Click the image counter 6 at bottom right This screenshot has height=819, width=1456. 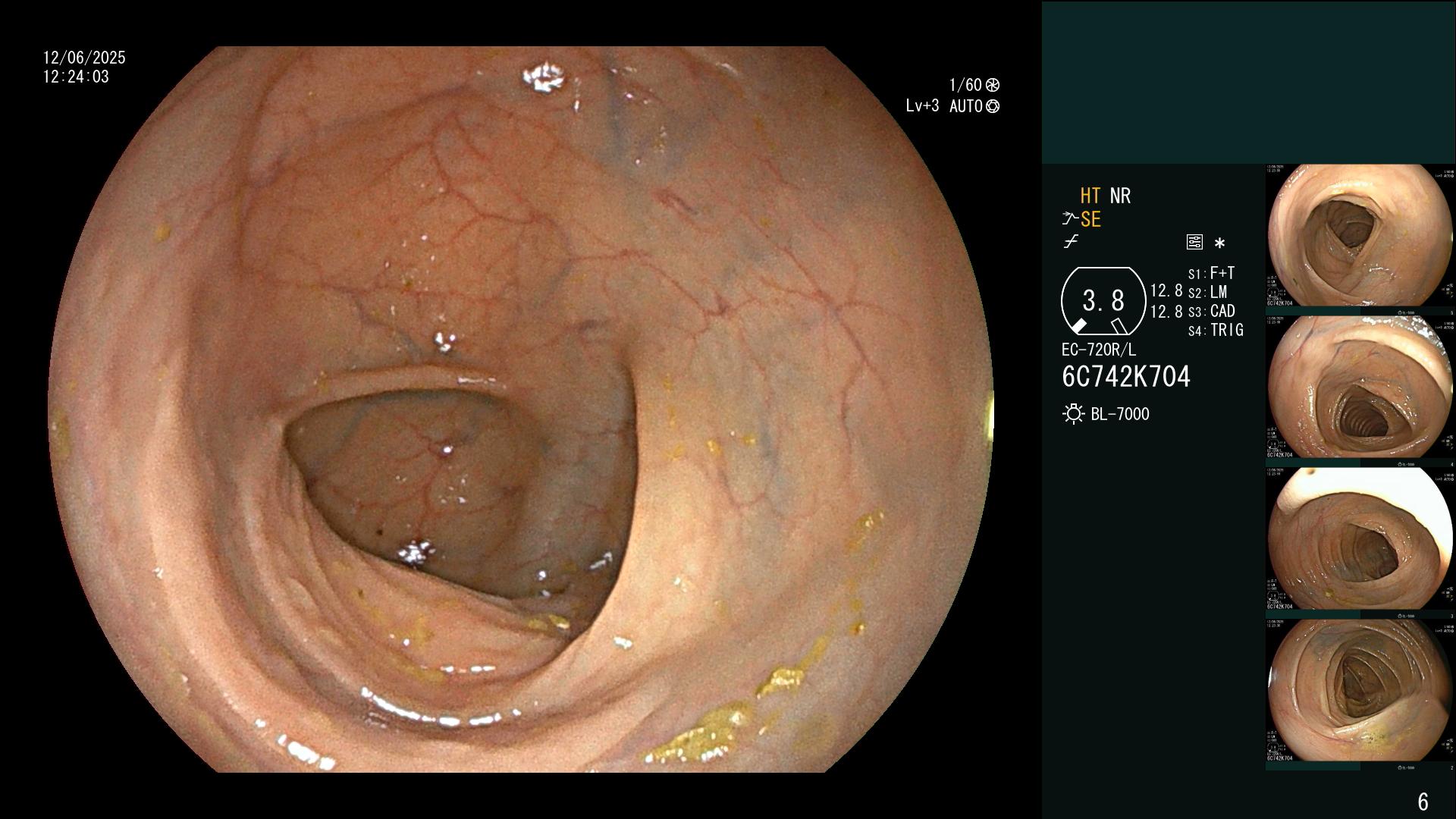tap(1423, 802)
